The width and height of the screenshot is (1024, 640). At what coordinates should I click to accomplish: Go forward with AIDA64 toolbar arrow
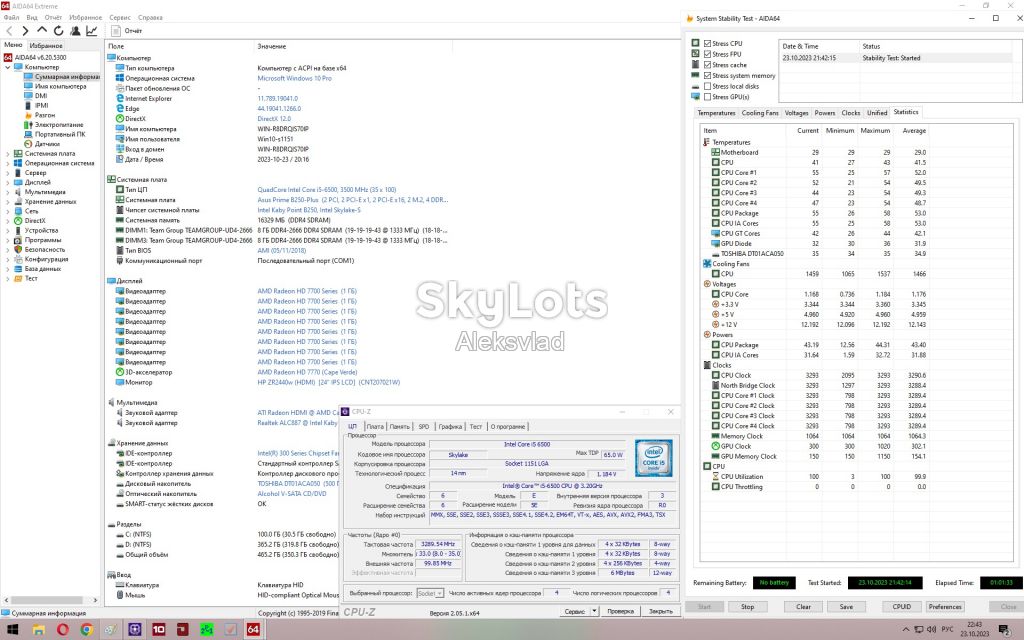click(25, 31)
